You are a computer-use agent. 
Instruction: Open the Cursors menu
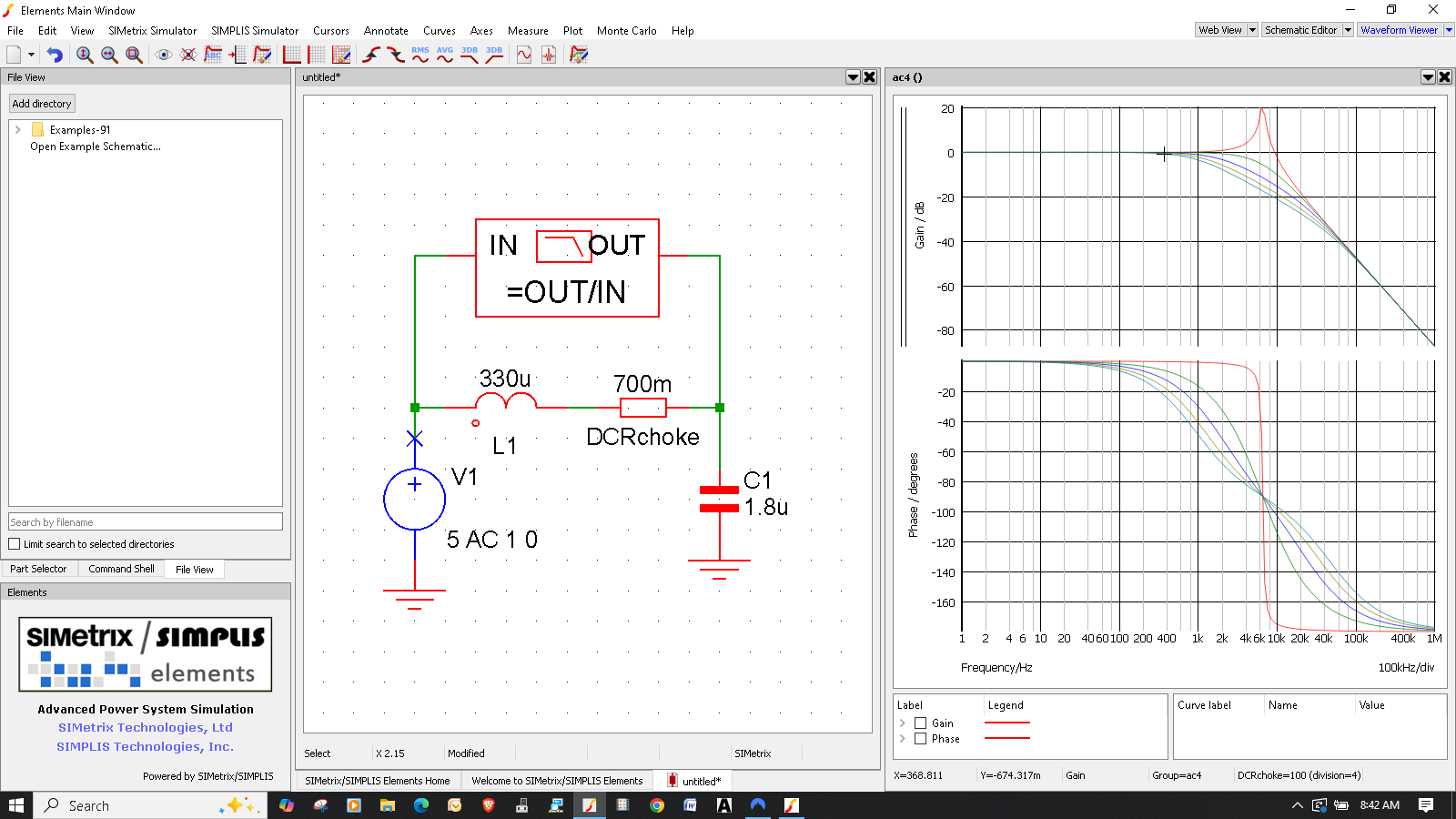pos(331,31)
